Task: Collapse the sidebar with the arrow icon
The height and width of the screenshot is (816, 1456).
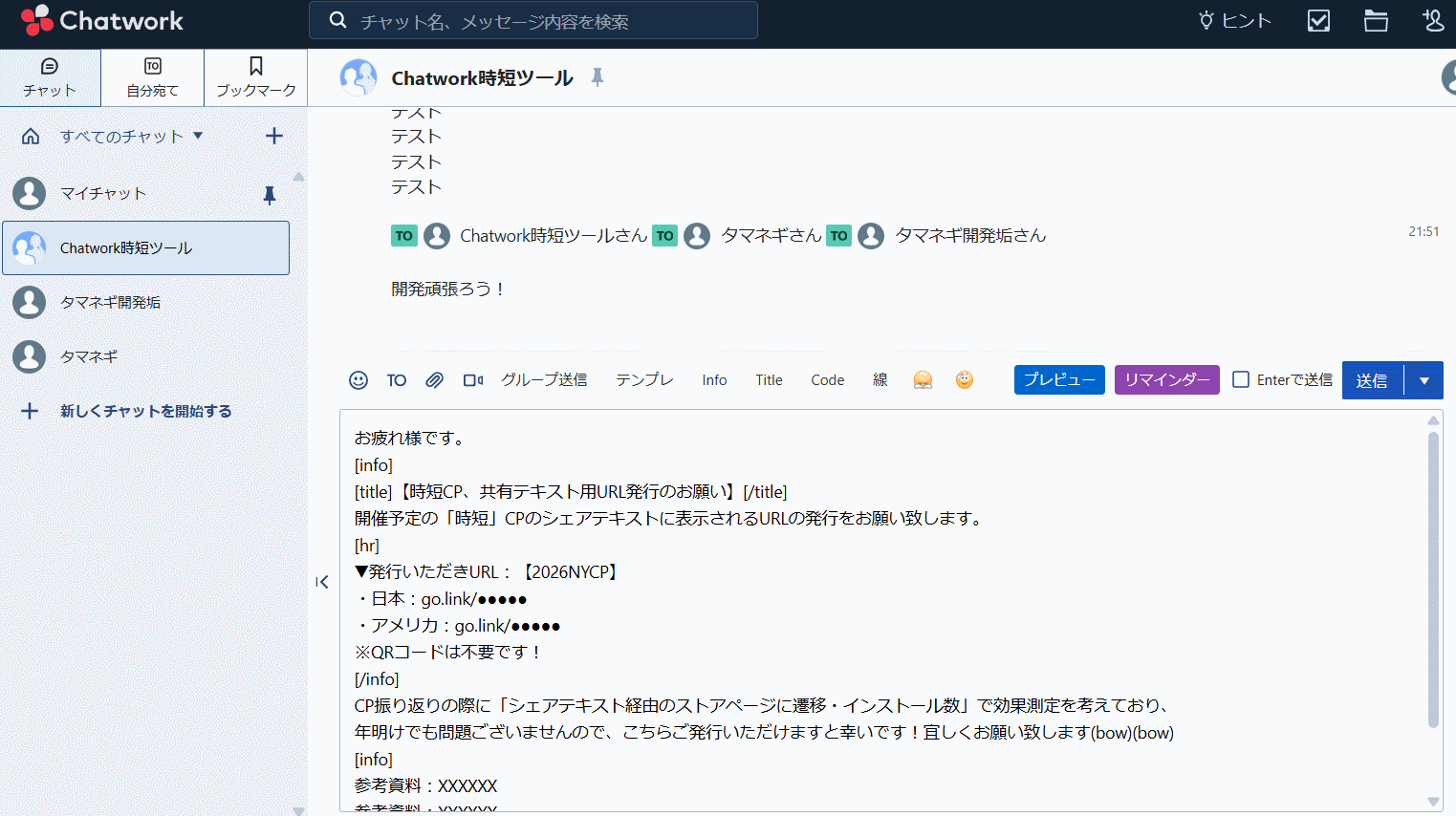Action: [x=322, y=582]
